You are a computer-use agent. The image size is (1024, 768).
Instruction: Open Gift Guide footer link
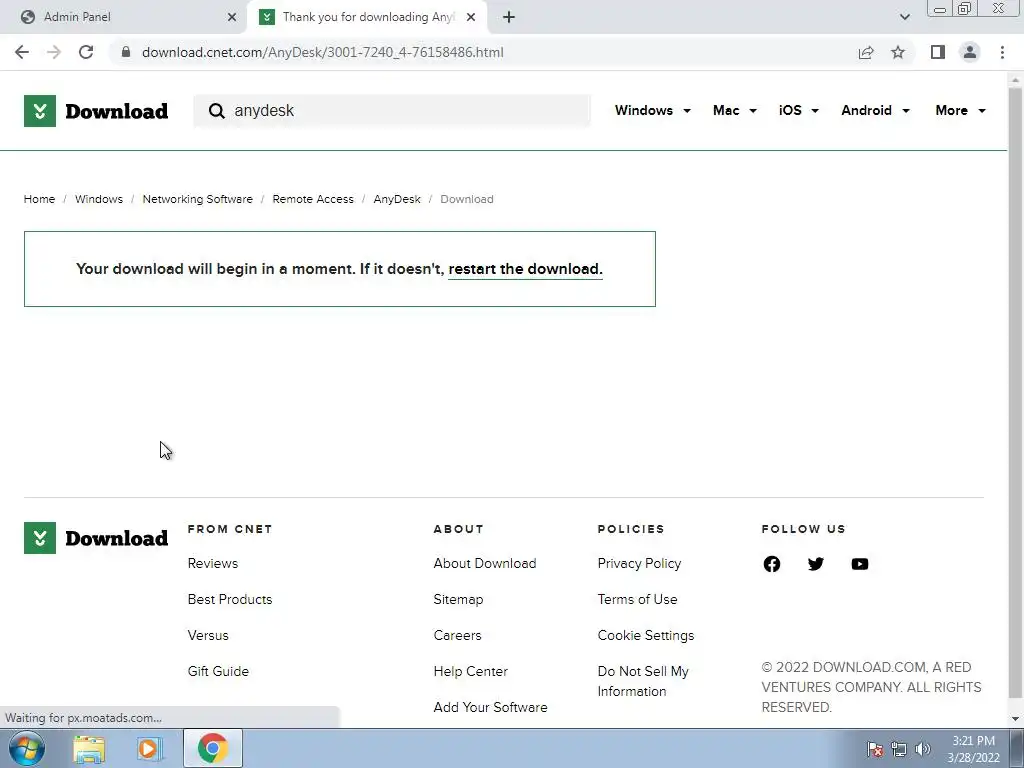(218, 671)
